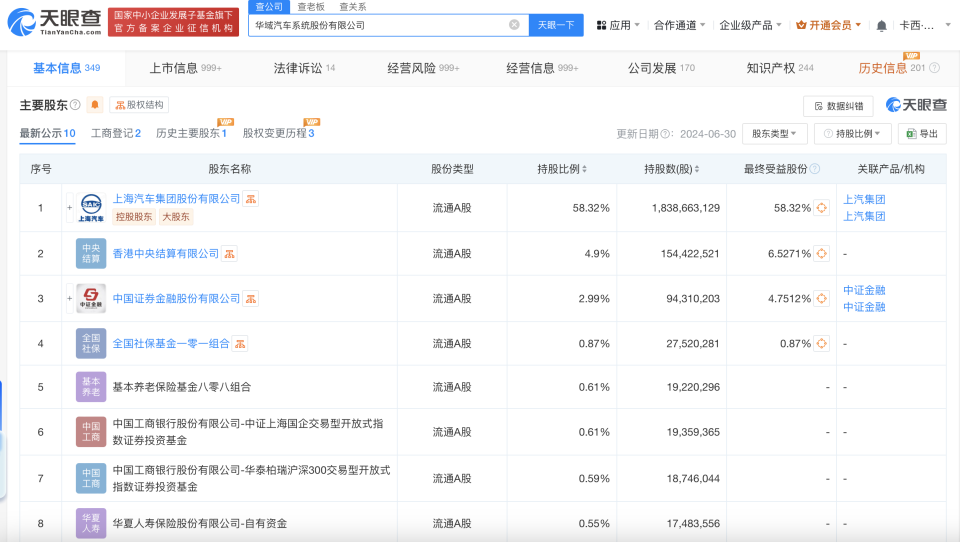
Task: Click 基本养老保险基金八零八组合 shareholder name
Action: pyautogui.click(x=182, y=387)
